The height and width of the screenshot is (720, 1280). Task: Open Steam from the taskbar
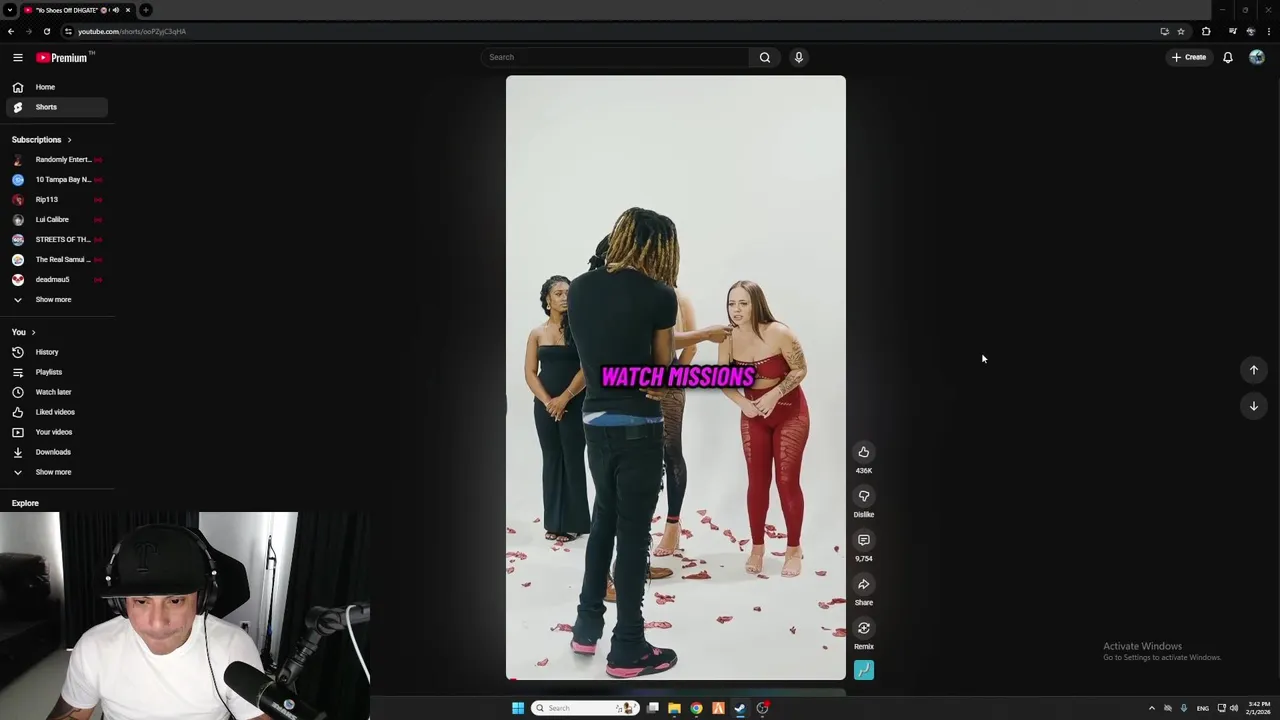click(740, 708)
